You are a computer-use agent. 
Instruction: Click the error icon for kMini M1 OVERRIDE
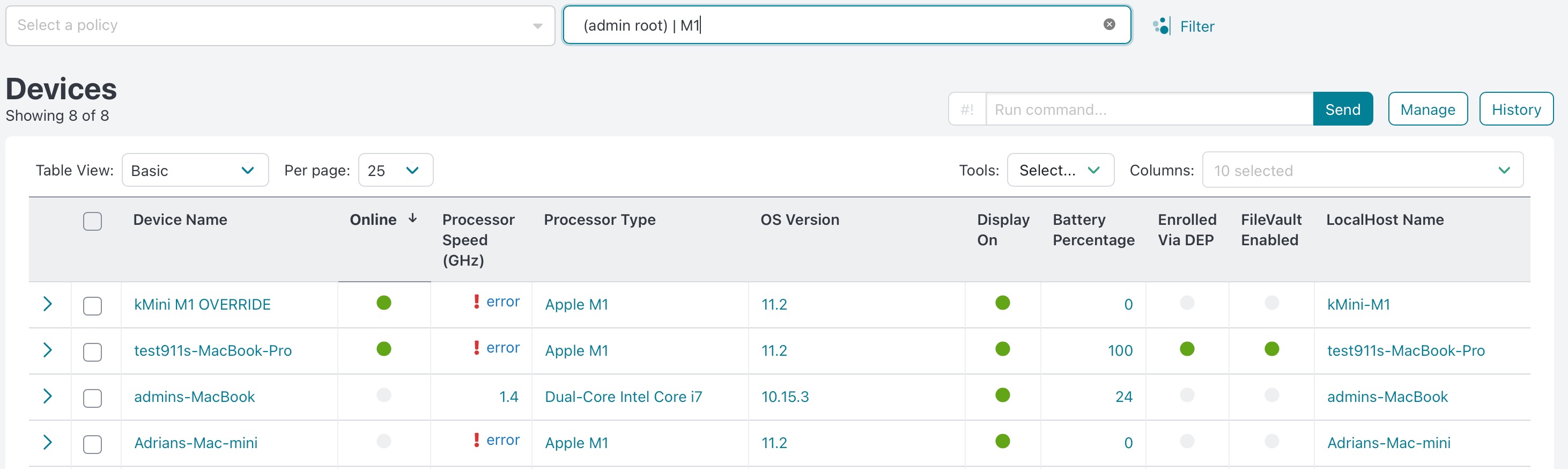[477, 302]
